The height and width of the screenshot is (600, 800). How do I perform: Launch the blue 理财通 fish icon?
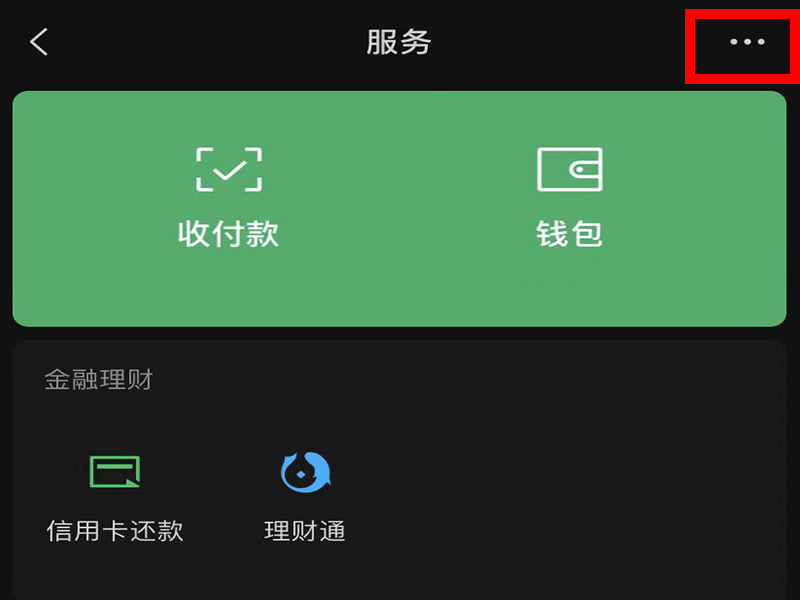pos(306,472)
